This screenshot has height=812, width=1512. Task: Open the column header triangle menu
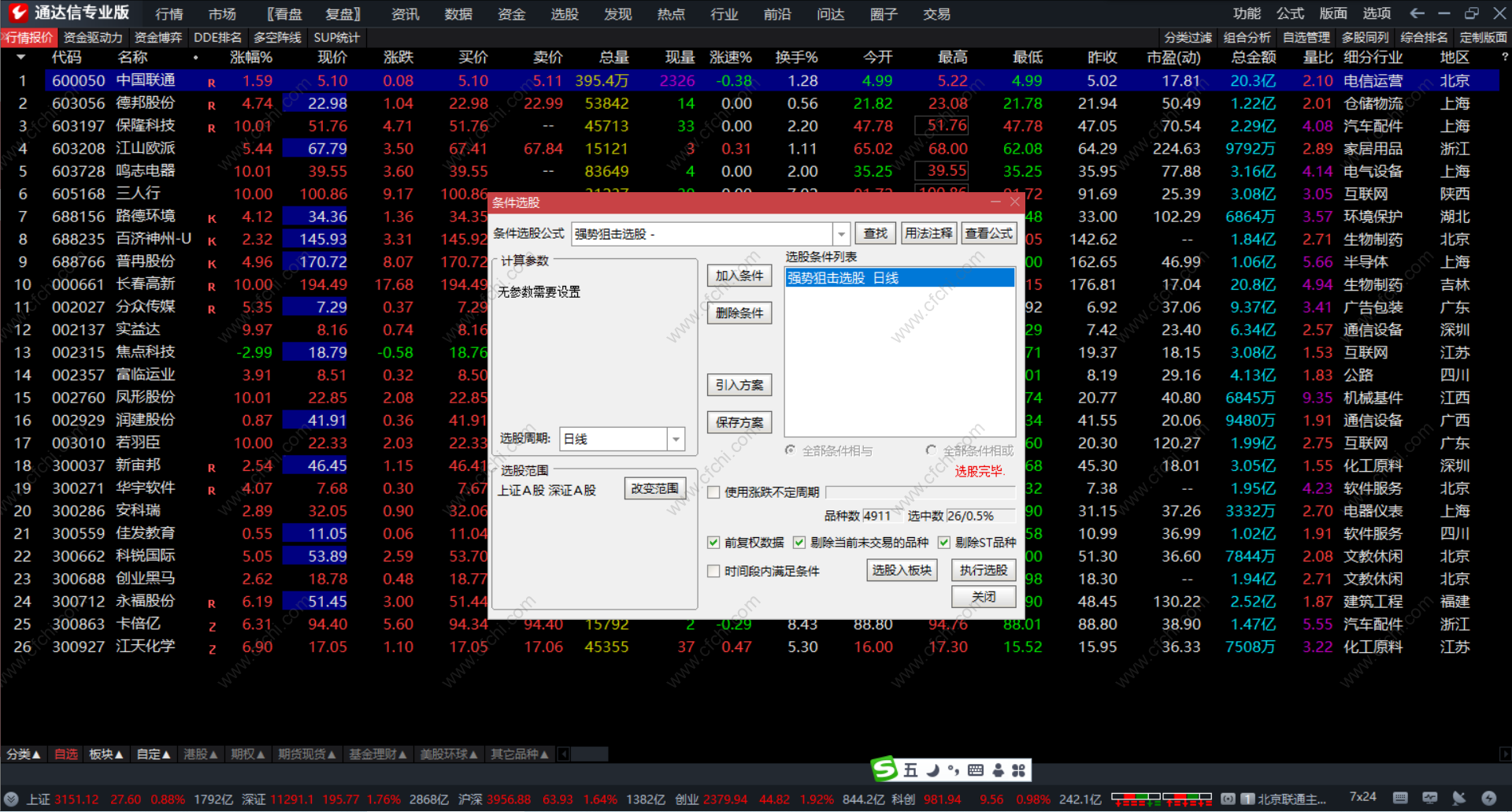coord(21,57)
